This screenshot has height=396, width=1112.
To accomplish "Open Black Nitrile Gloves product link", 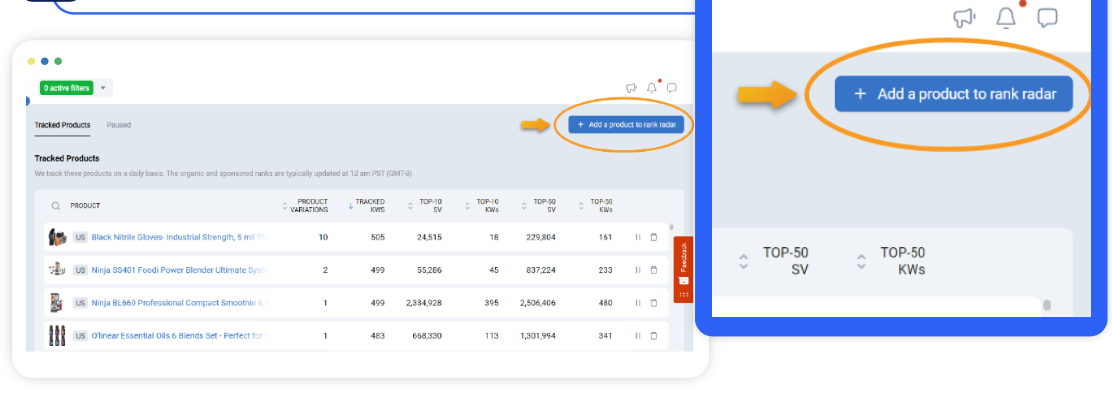I will pyautogui.click(x=180, y=237).
